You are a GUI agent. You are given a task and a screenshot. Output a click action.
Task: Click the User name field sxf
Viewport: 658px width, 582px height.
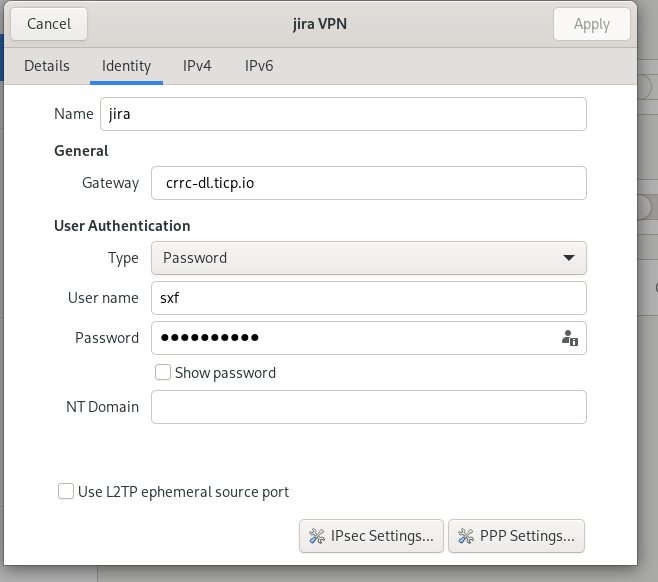pos(368,298)
